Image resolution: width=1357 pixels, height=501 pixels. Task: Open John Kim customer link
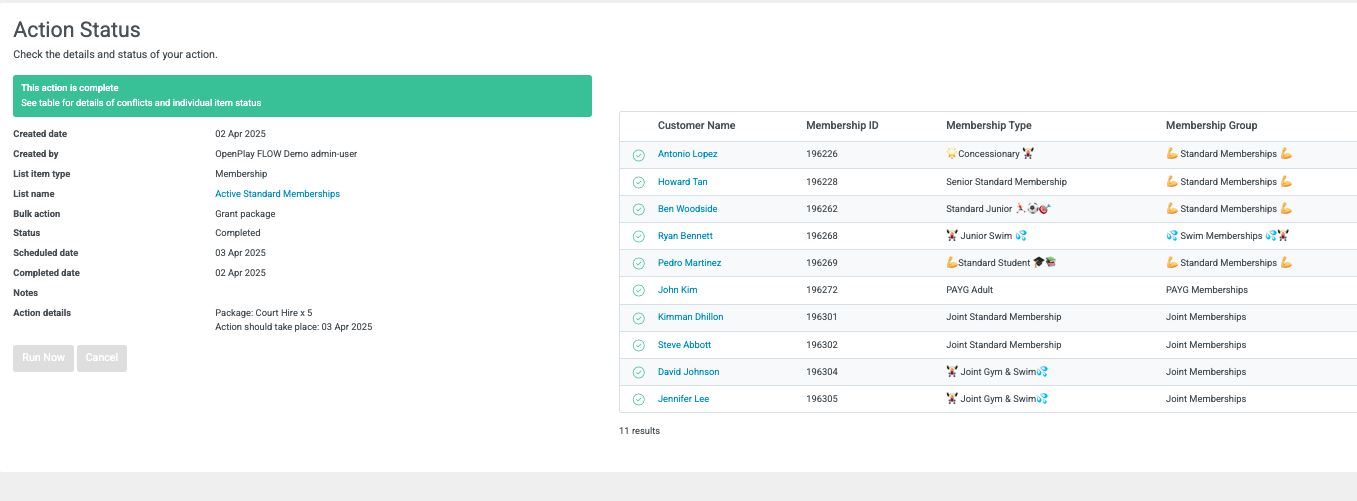click(678, 290)
